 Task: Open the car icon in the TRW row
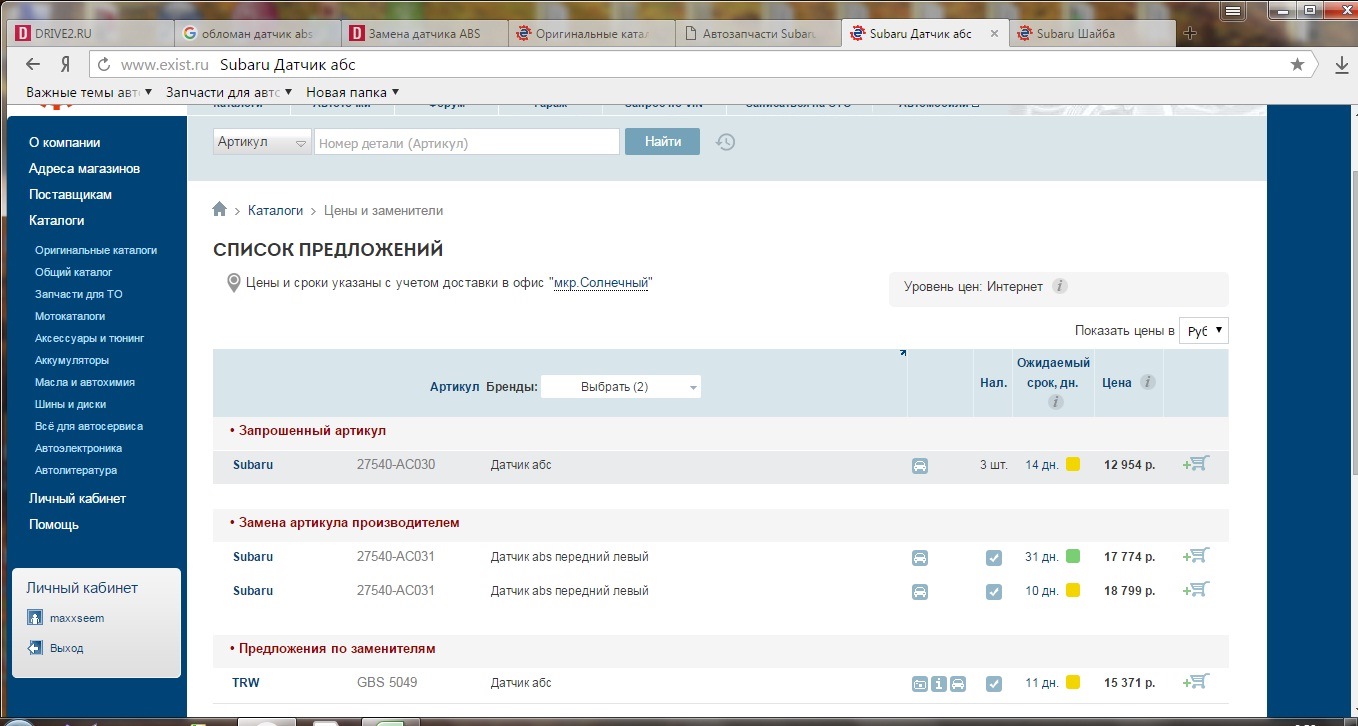pyautogui.click(x=958, y=684)
